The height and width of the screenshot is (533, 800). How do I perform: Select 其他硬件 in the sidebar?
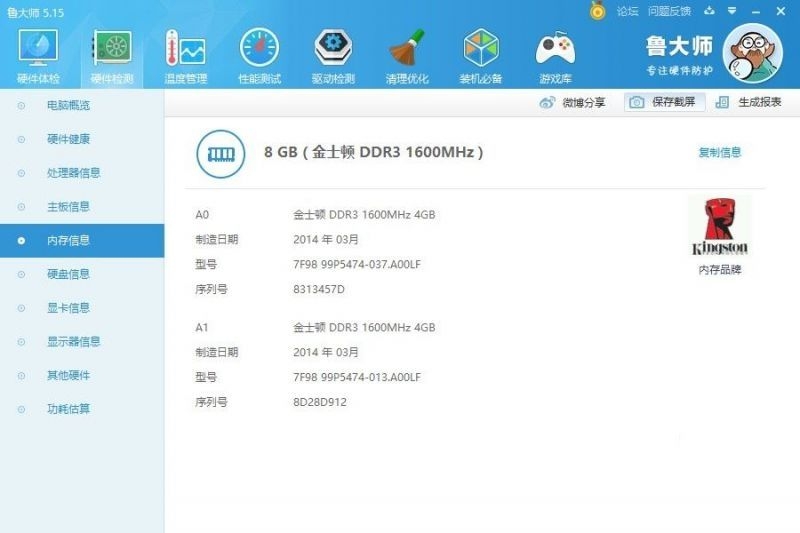pos(82,375)
